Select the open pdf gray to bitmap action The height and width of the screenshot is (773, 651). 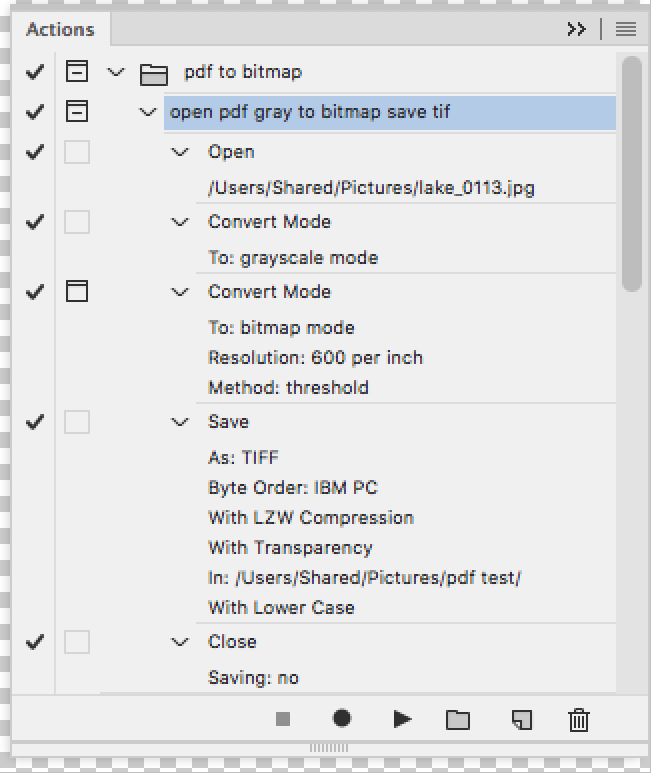point(310,112)
